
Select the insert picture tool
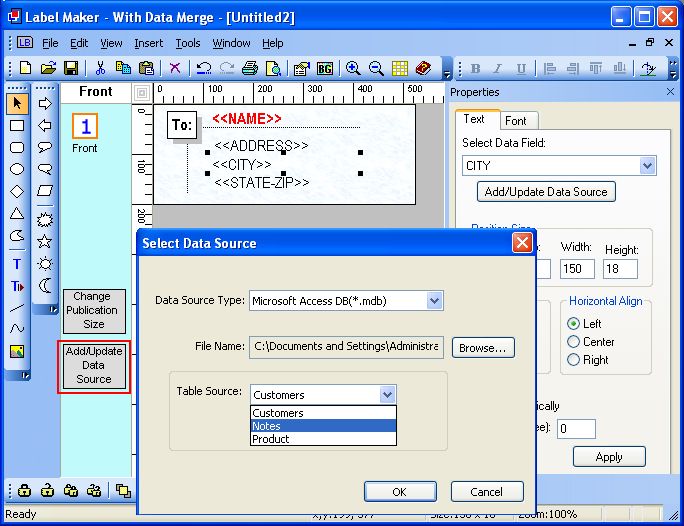[17, 351]
